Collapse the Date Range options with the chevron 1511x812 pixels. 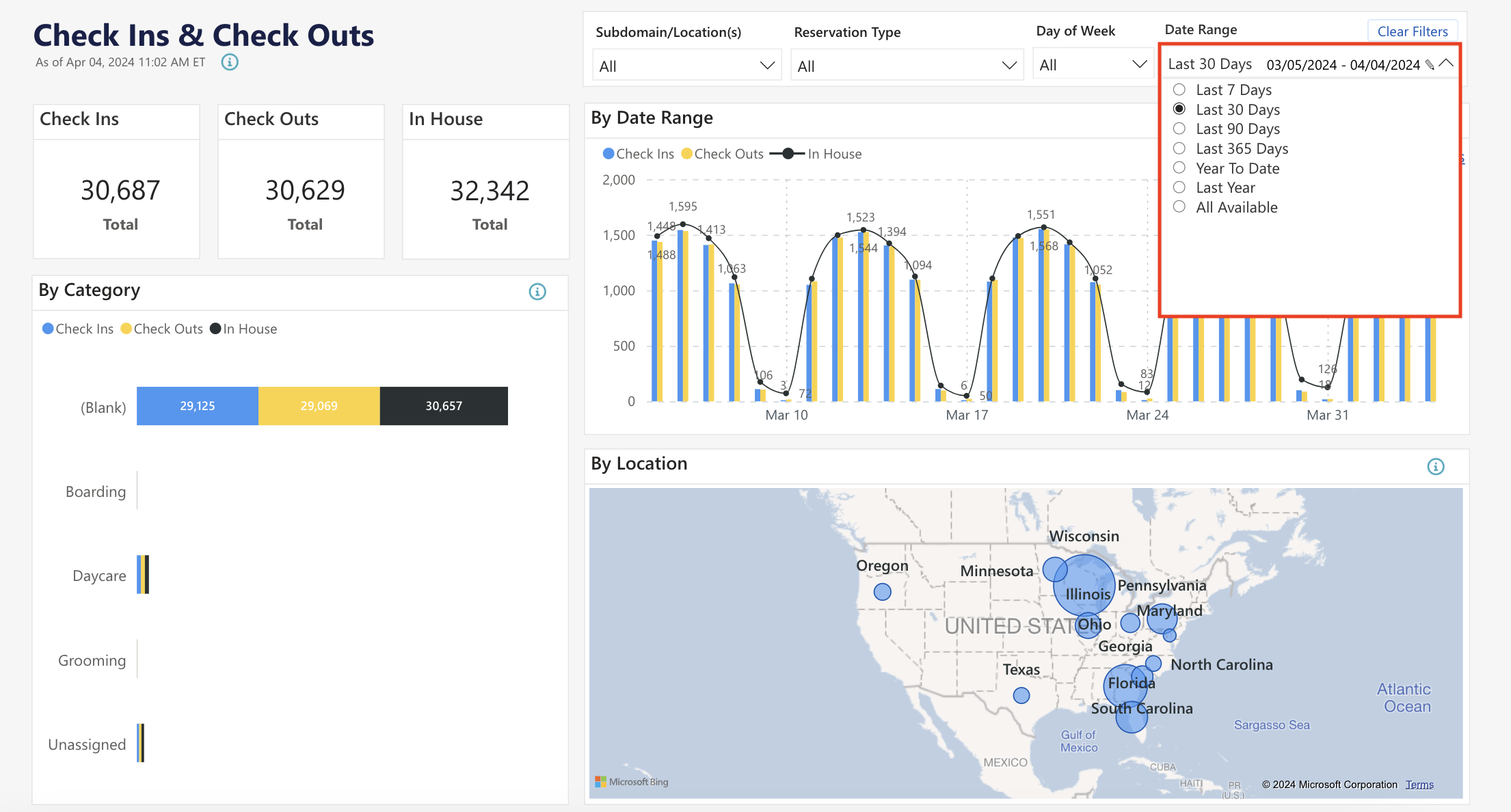pyautogui.click(x=1447, y=62)
